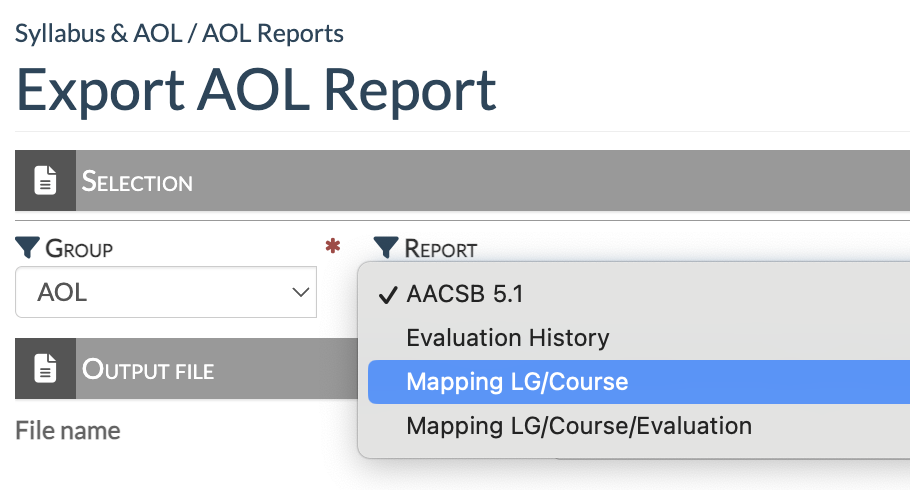Click the File name label
The image size is (910, 490).
(67, 431)
